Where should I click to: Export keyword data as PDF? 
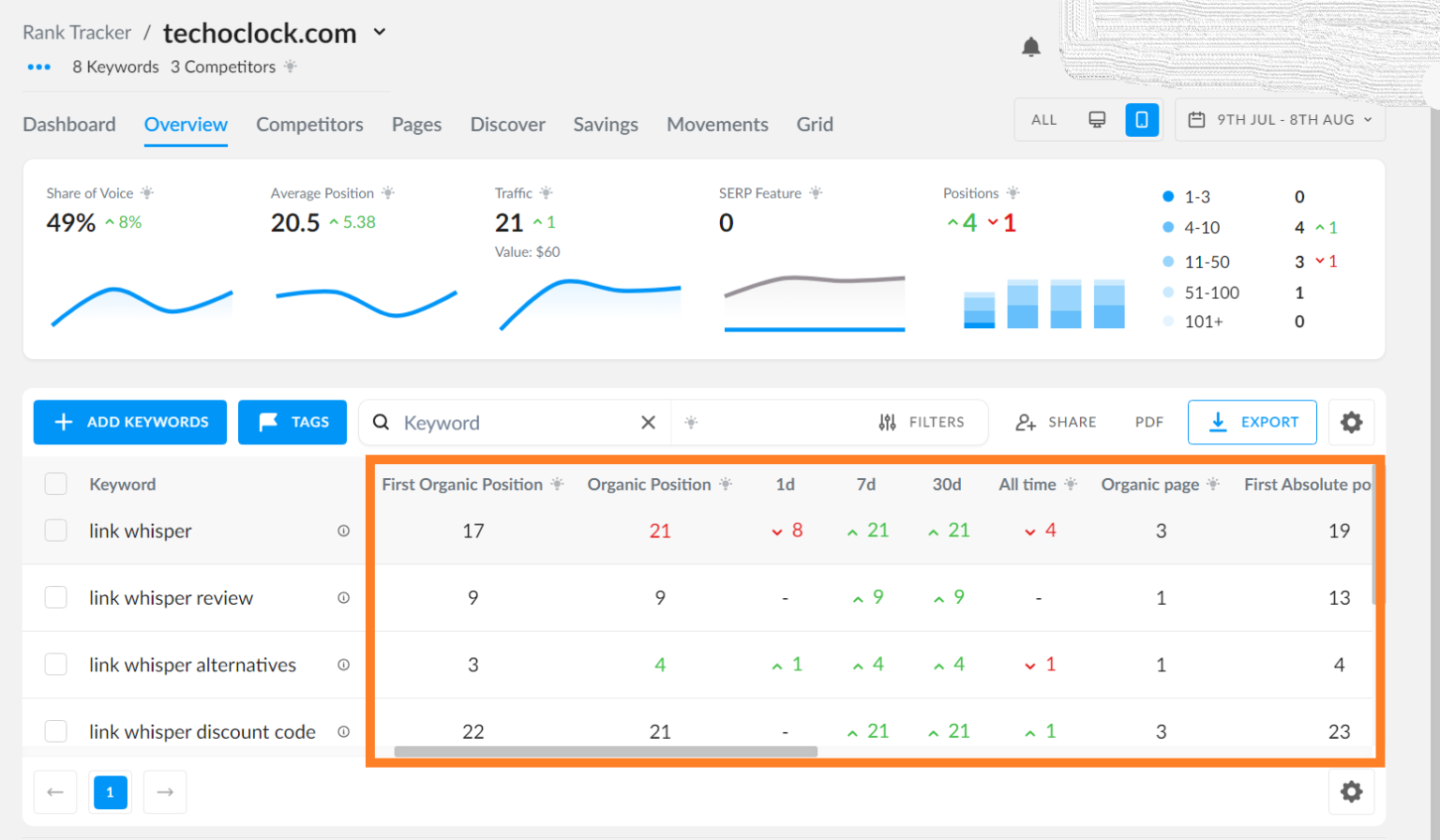coord(1147,422)
